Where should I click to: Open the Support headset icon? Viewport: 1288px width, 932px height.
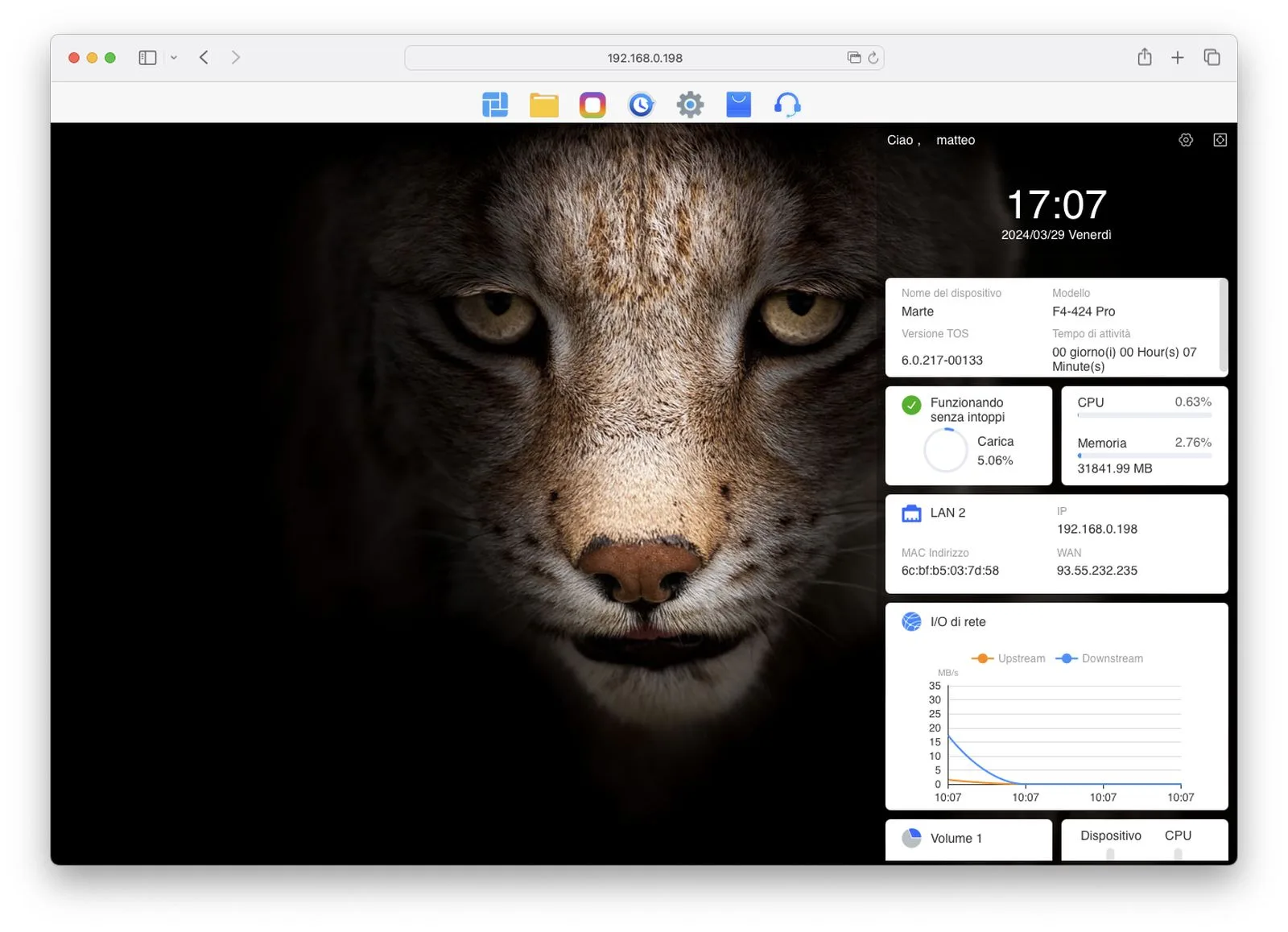(x=787, y=105)
